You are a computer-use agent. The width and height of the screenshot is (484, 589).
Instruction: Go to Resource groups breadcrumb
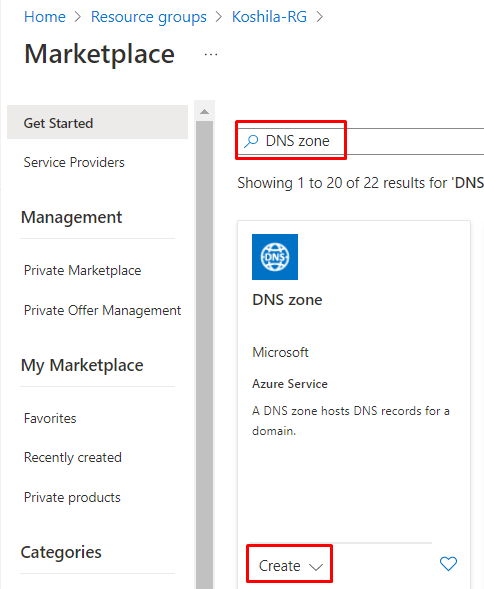[x=149, y=17]
